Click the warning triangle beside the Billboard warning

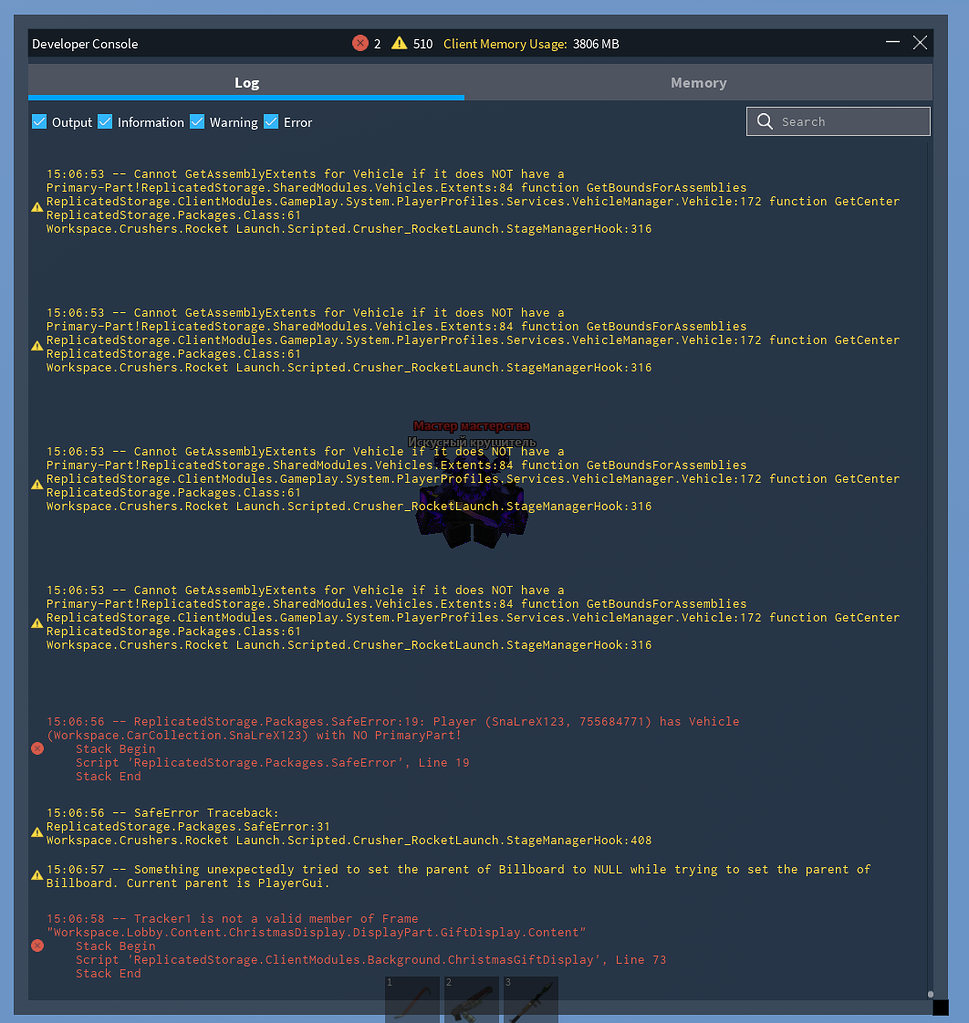37,875
